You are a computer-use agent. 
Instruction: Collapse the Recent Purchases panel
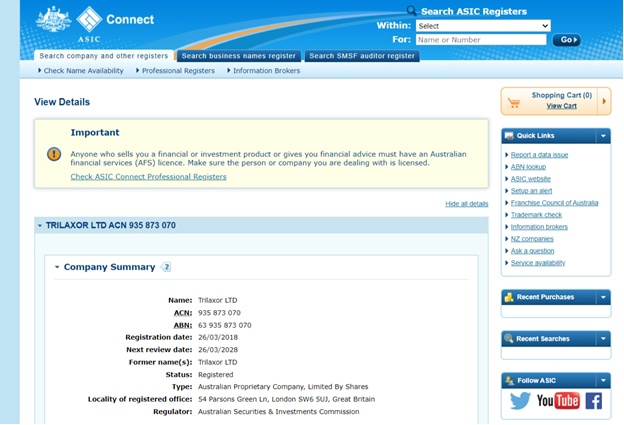tap(603, 297)
